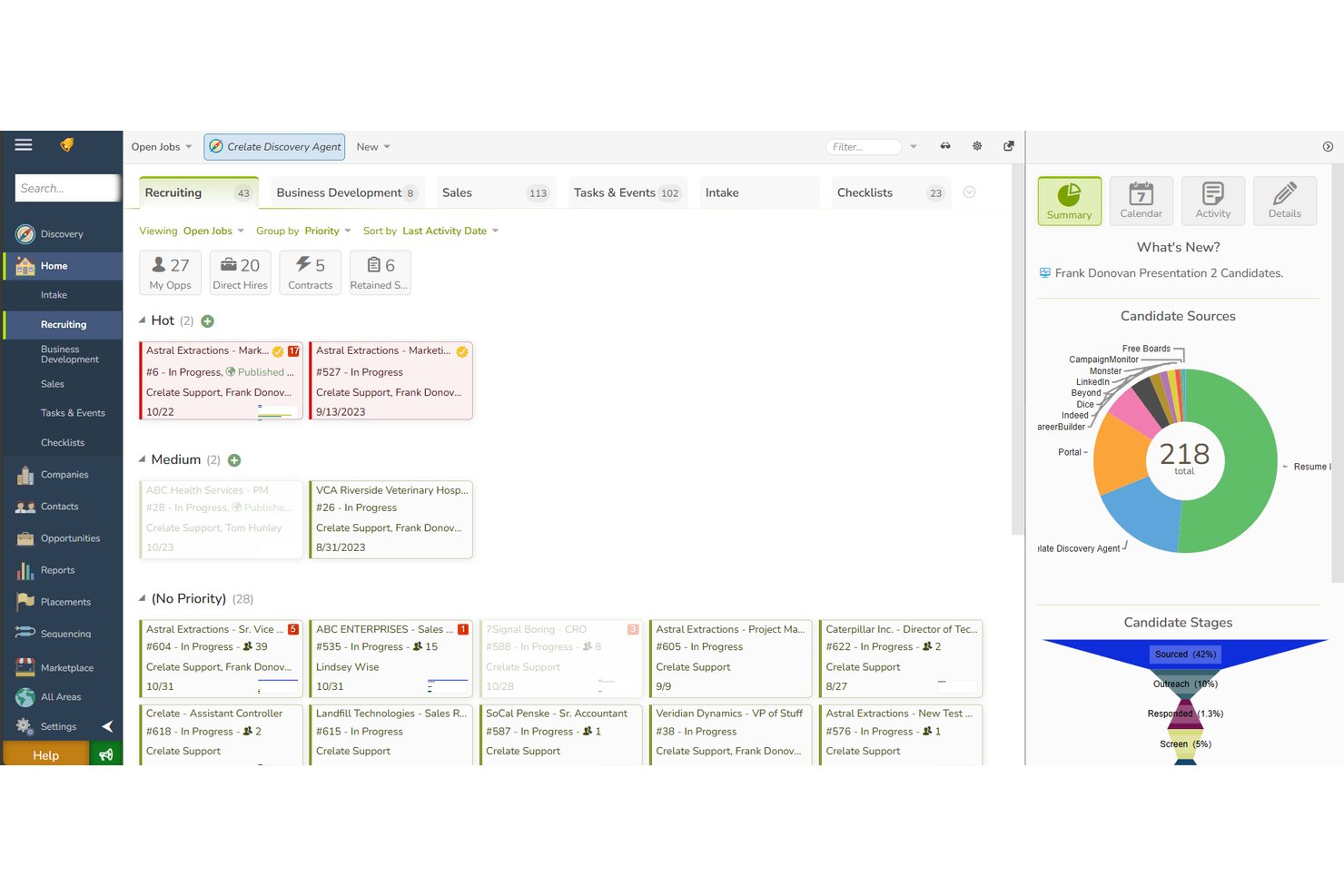
Task: Collapse the (No Priority) group
Action: (x=142, y=598)
